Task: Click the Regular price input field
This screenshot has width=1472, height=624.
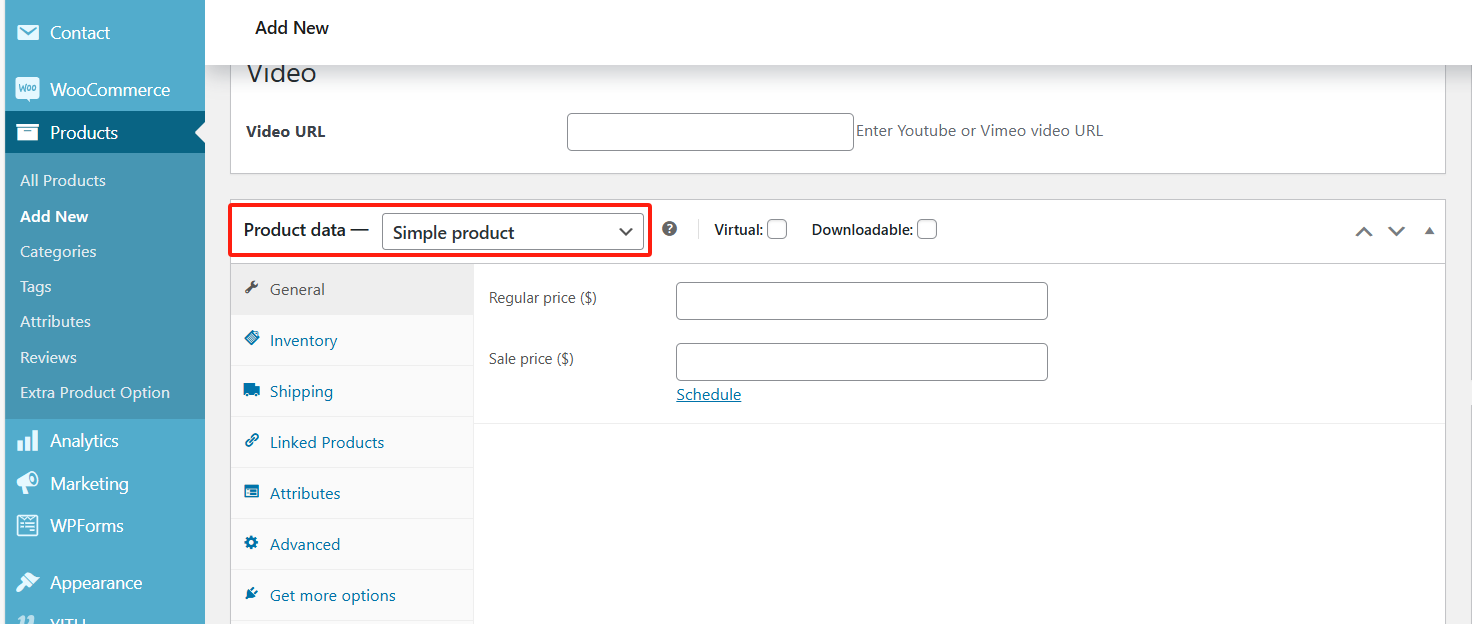Action: point(861,301)
